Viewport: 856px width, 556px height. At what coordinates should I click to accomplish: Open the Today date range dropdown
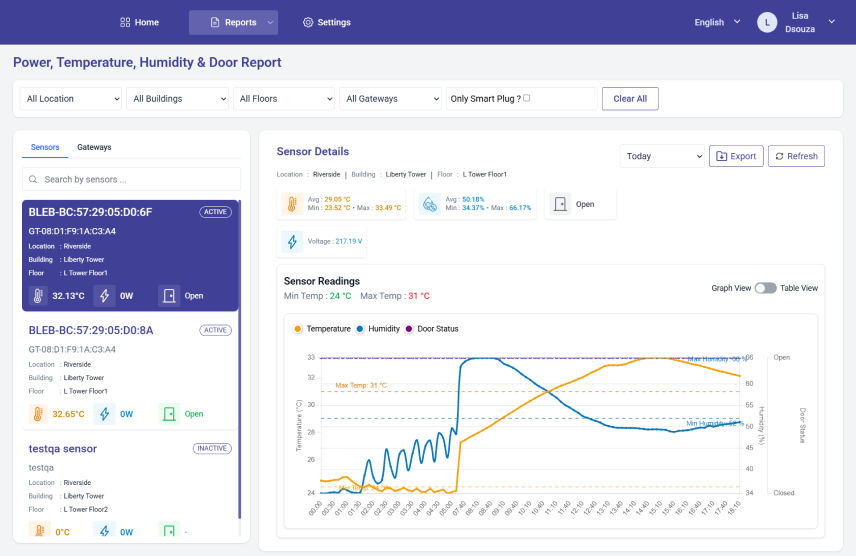click(662, 156)
